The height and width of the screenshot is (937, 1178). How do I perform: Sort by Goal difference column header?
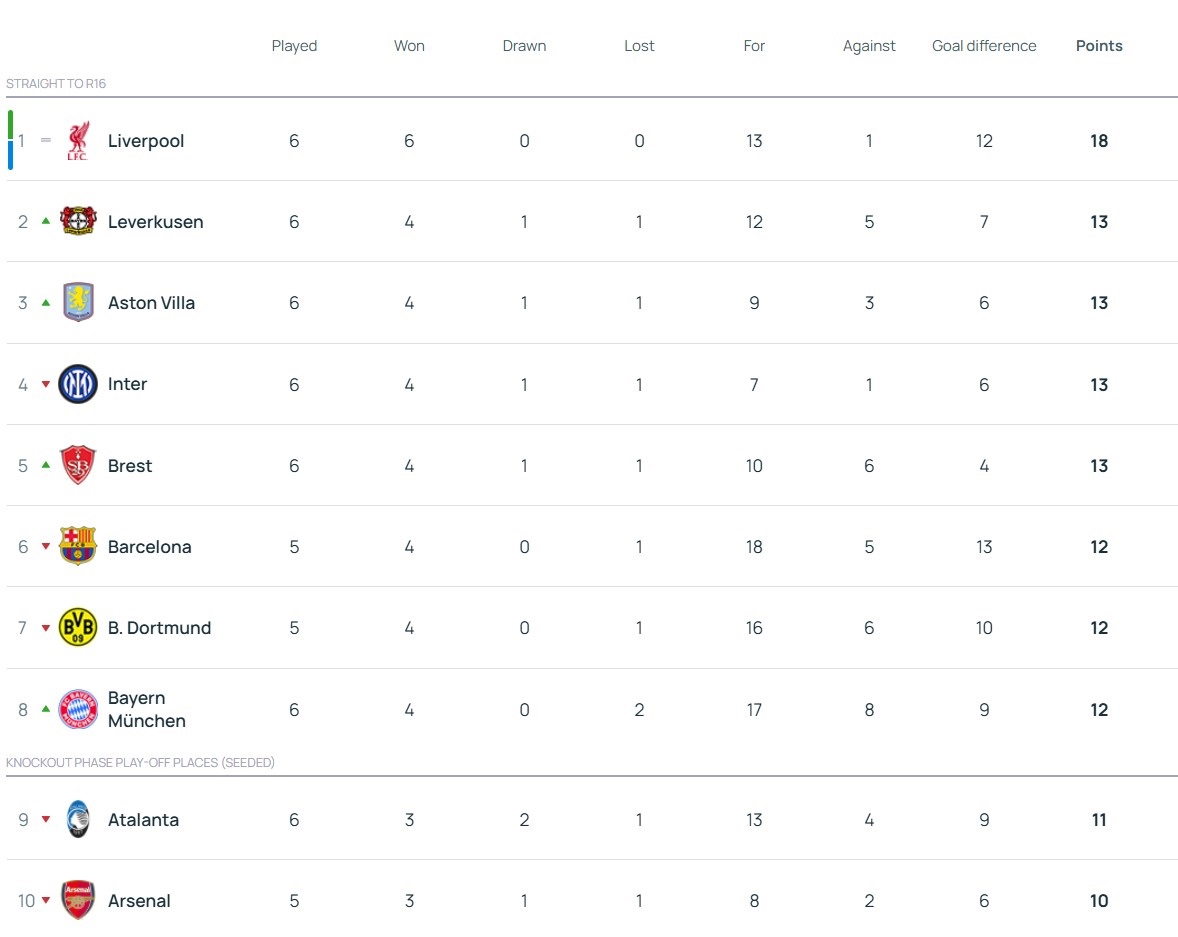coord(984,46)
